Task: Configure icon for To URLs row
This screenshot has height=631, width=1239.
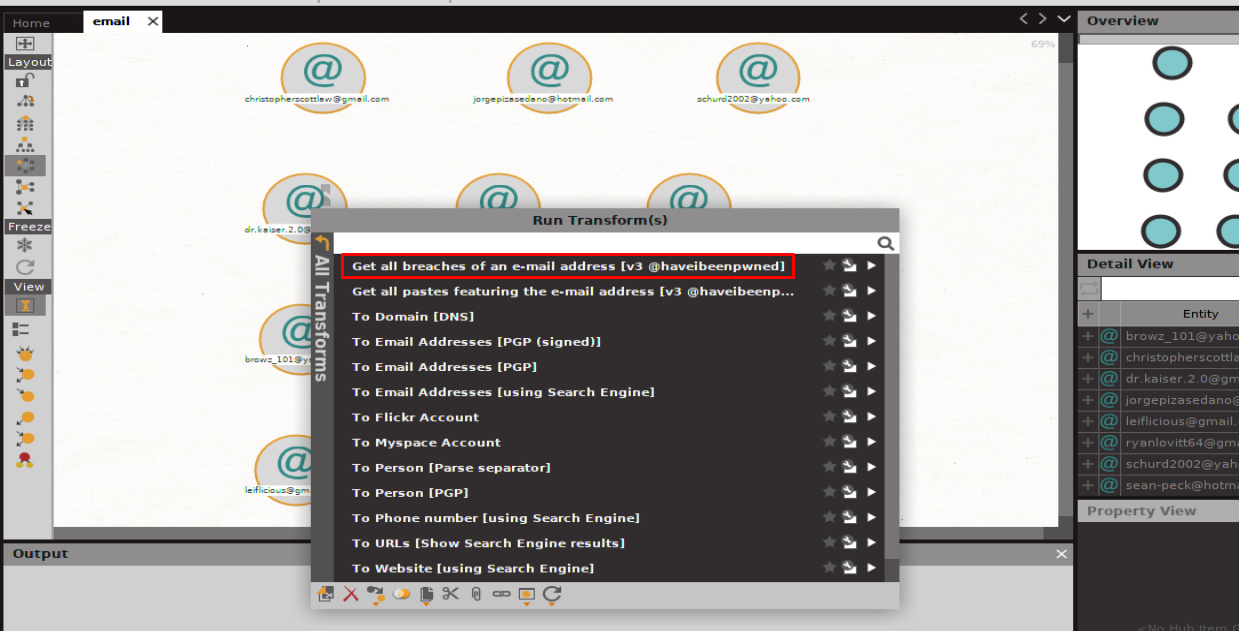Action: point(850,543)
